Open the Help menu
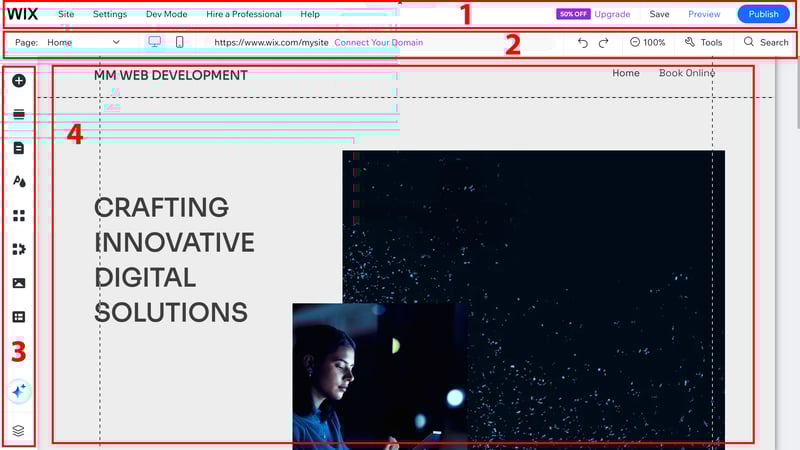This screenshot has height=450, width=800. pos(310,14)
